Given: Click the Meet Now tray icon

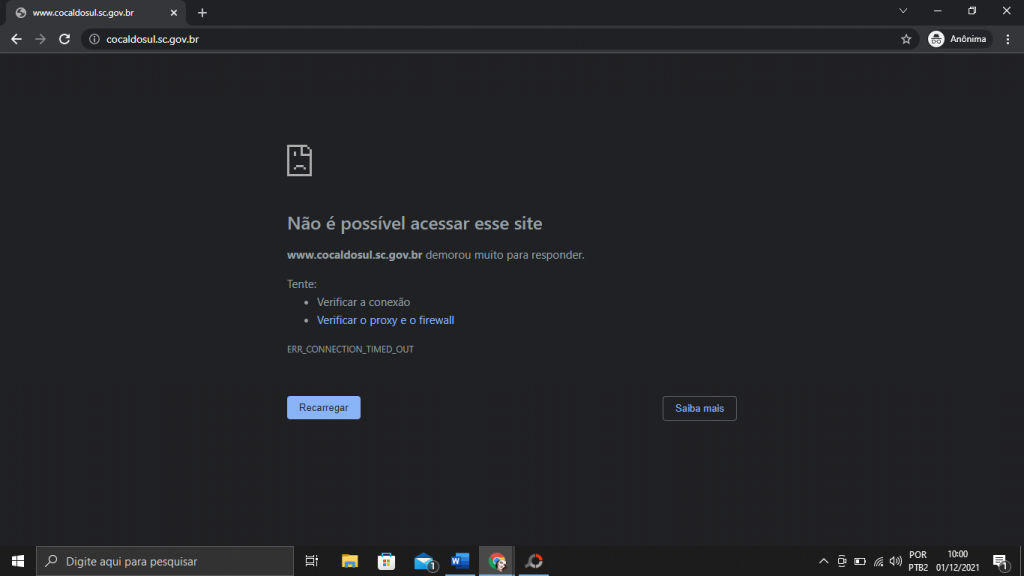Looking at the screenshot, I should pos(842,561).
